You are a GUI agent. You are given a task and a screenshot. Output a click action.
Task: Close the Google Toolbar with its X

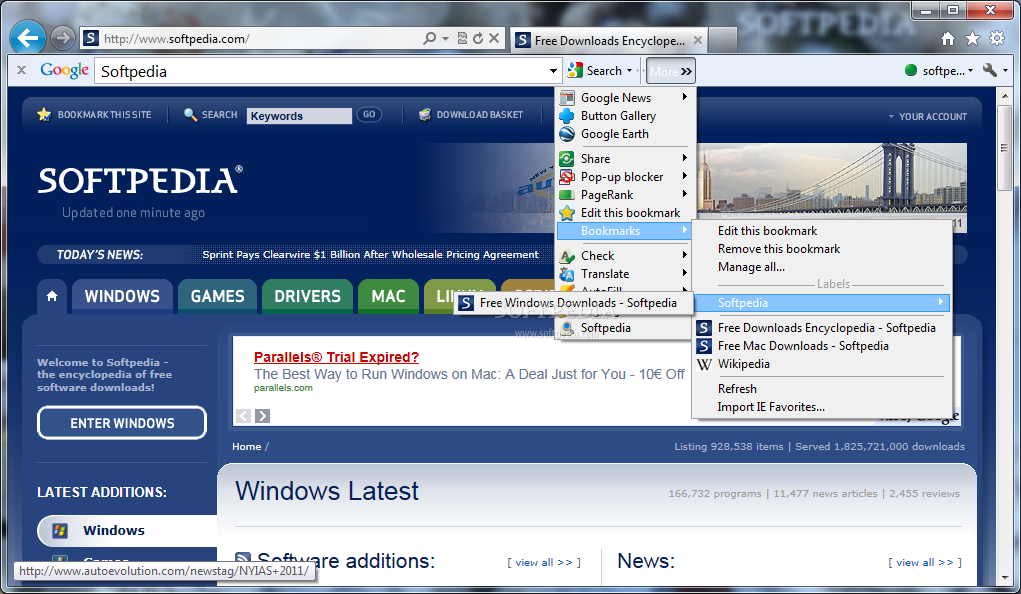21,70
